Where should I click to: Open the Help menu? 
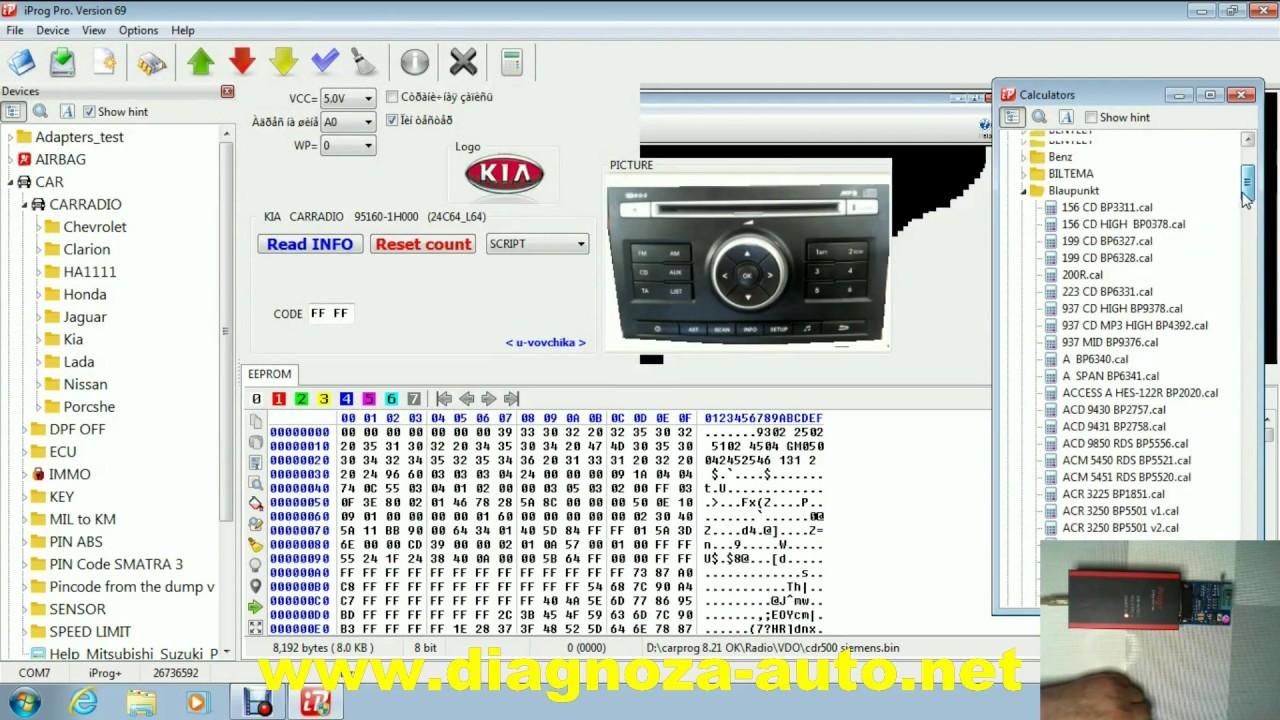click(183, 31)
